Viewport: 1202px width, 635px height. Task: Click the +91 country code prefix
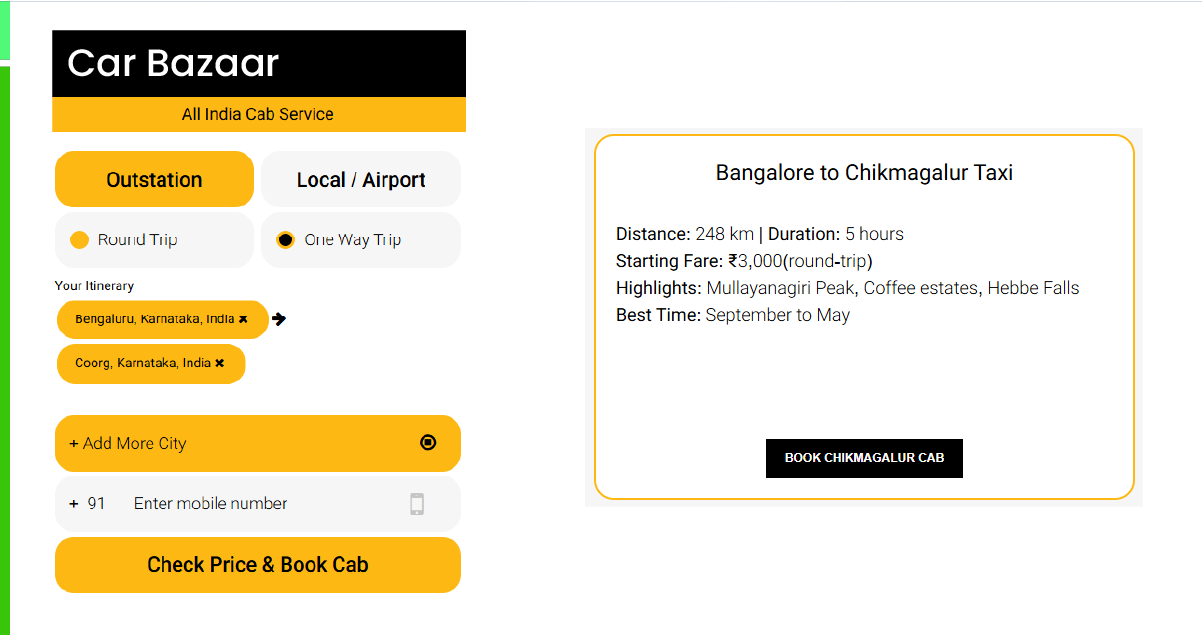click(88, 504)
